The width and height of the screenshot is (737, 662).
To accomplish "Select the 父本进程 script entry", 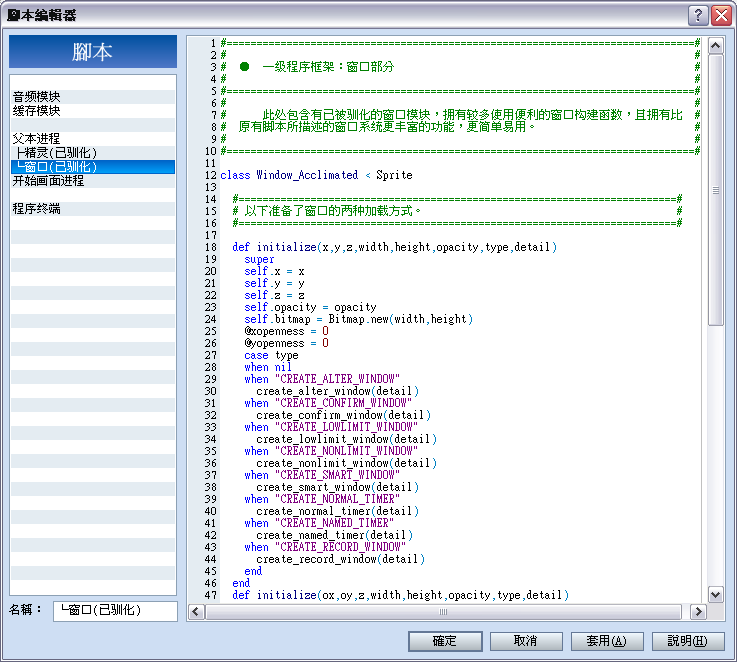I will tap(93, 139).
